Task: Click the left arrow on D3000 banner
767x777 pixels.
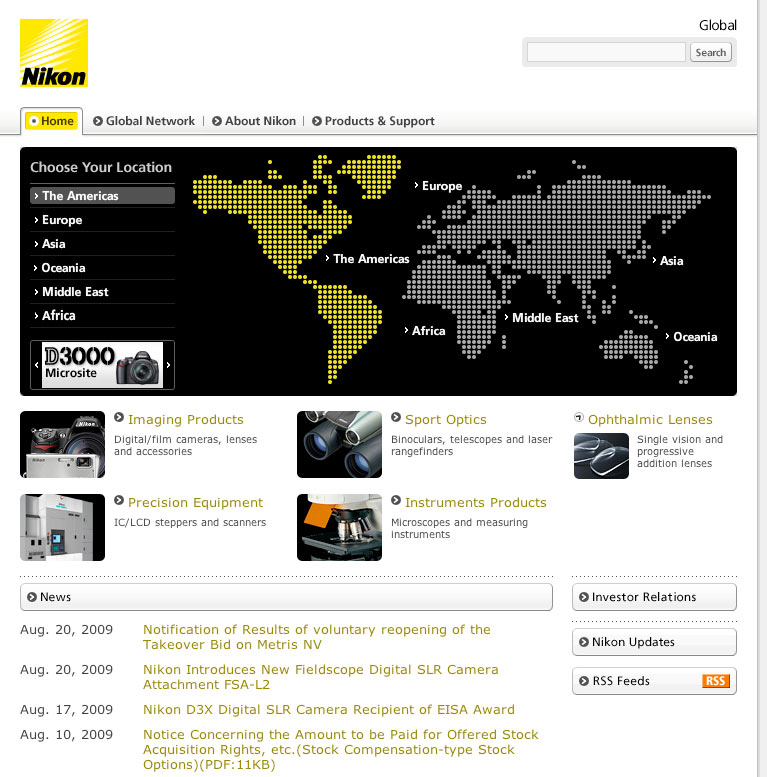Action: coord(36,365)
